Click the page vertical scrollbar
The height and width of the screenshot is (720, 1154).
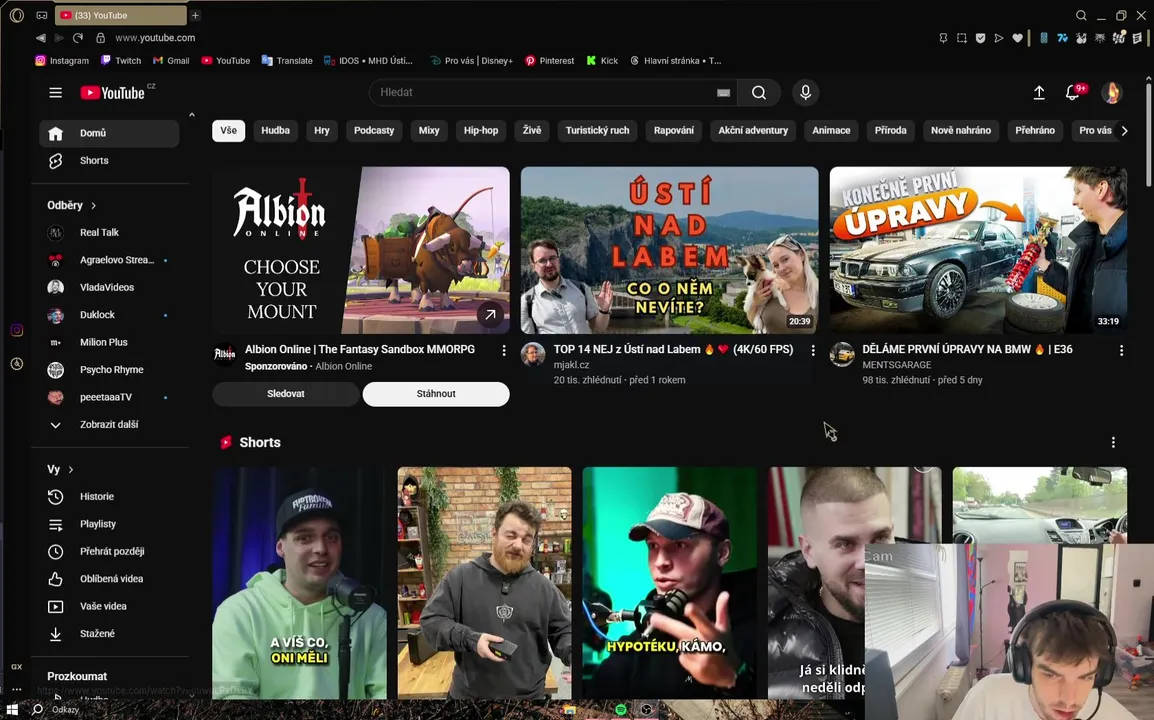click(1149, 133)
